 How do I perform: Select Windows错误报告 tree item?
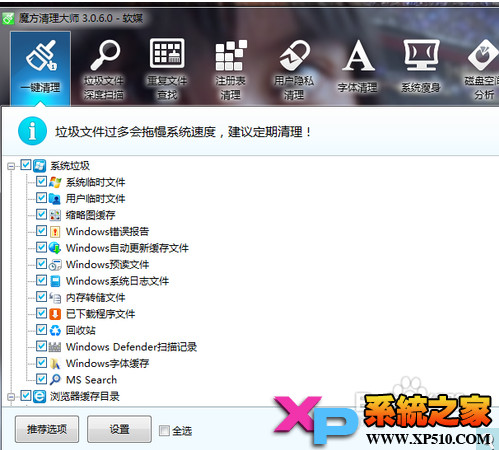pyautogui.click(x=107, y=231)
